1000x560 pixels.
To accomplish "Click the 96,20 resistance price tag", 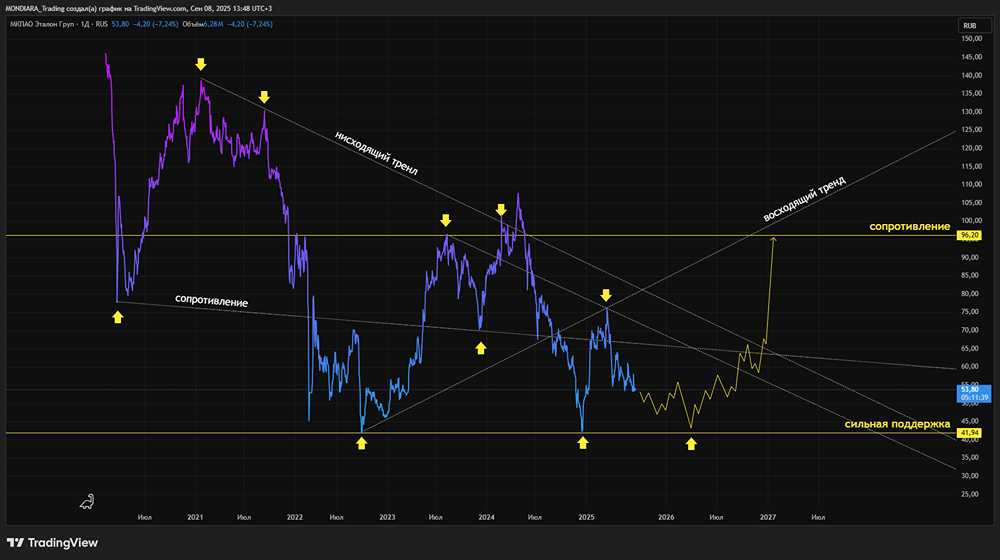I will [x=969, y=235].
